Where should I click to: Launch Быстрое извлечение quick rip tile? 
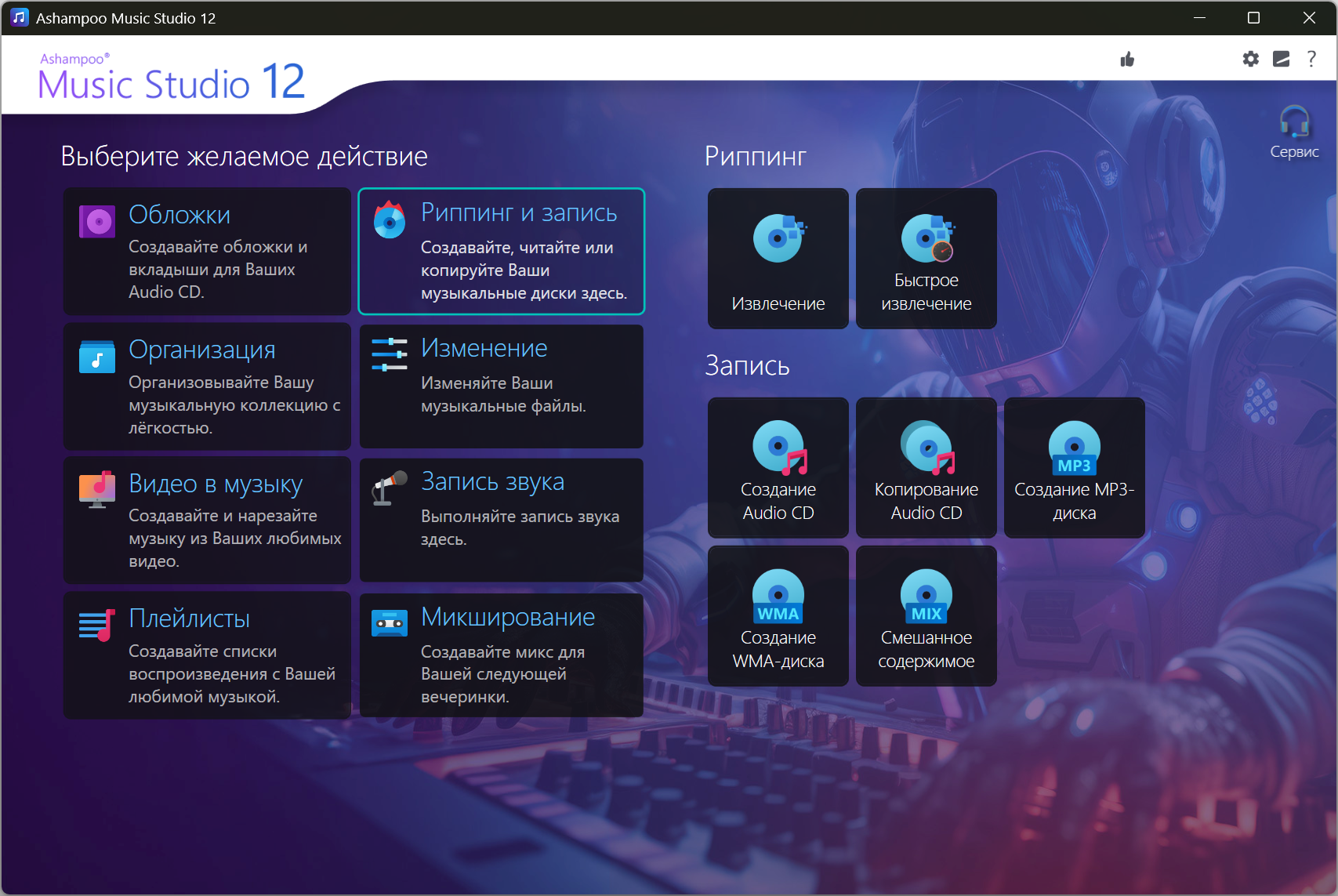[x=926, y=259]
